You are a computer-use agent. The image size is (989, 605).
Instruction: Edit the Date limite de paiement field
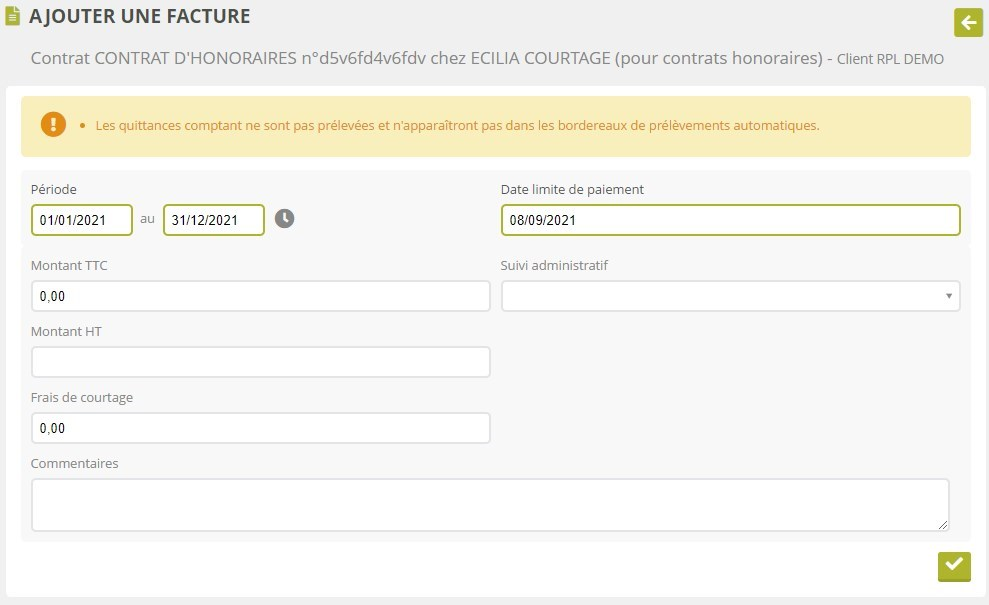730,220
